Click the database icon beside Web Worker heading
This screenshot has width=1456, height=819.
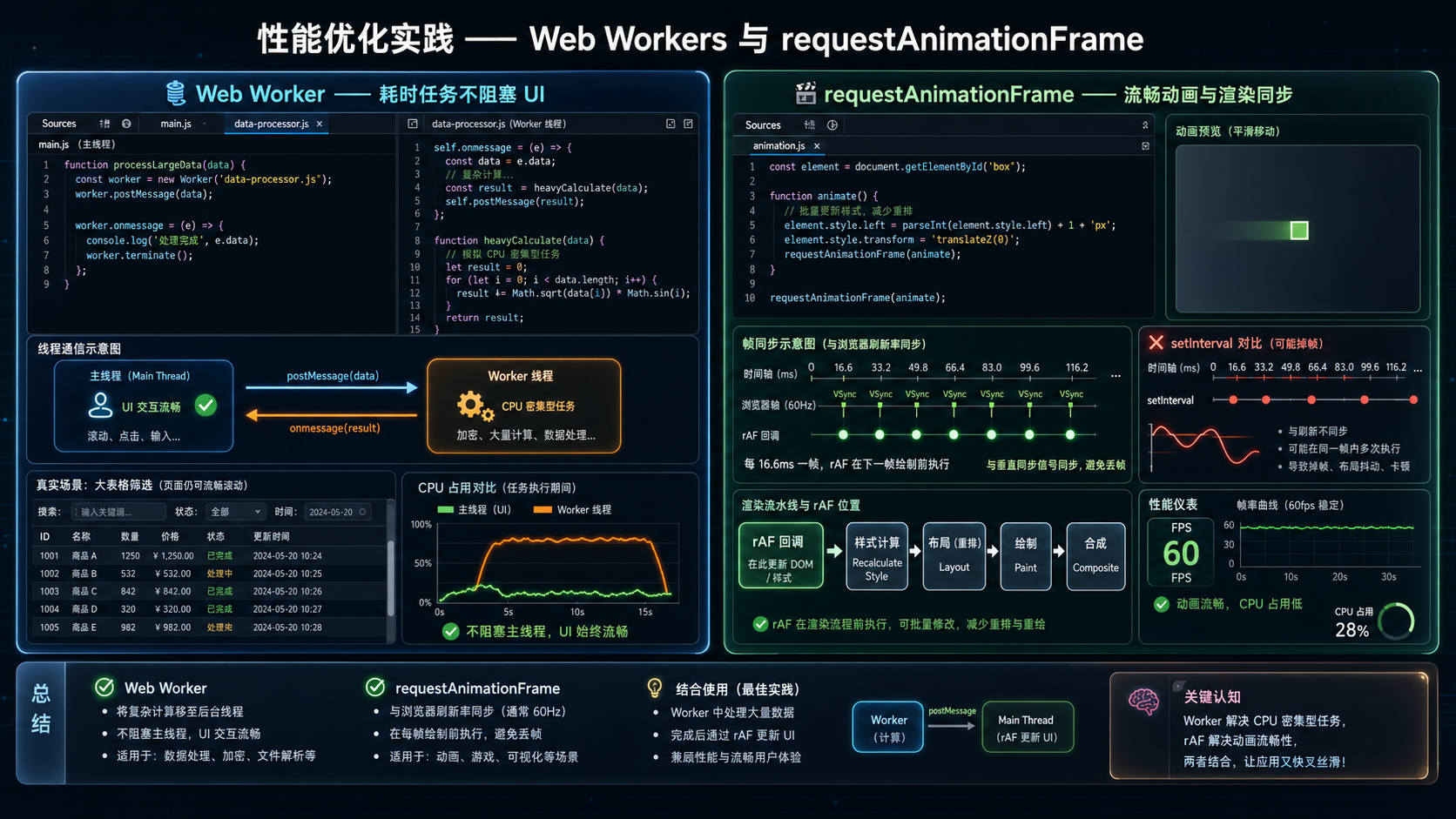tap(176, 93)
